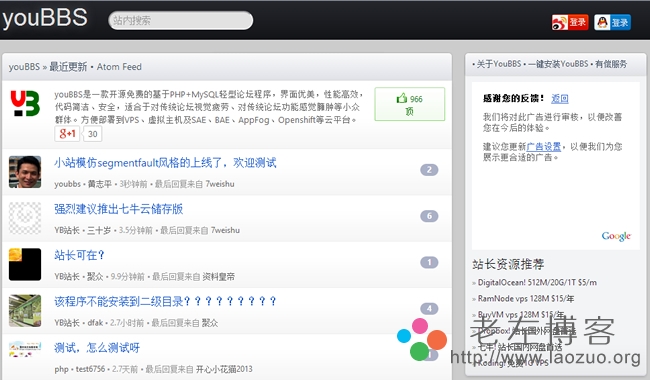This screenshot has width=650, height=380.
Task: Click the Google +1 button
Action: click(x=67, y=134)
